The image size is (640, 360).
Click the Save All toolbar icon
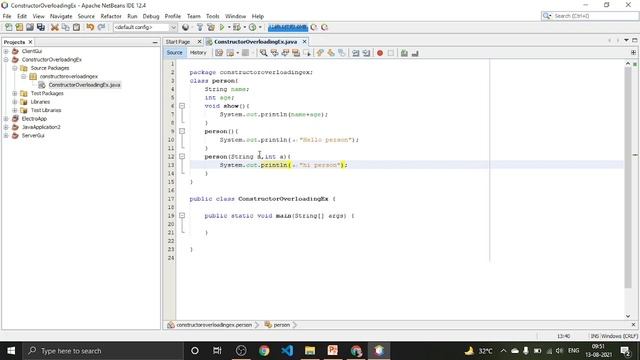(41, 27)
